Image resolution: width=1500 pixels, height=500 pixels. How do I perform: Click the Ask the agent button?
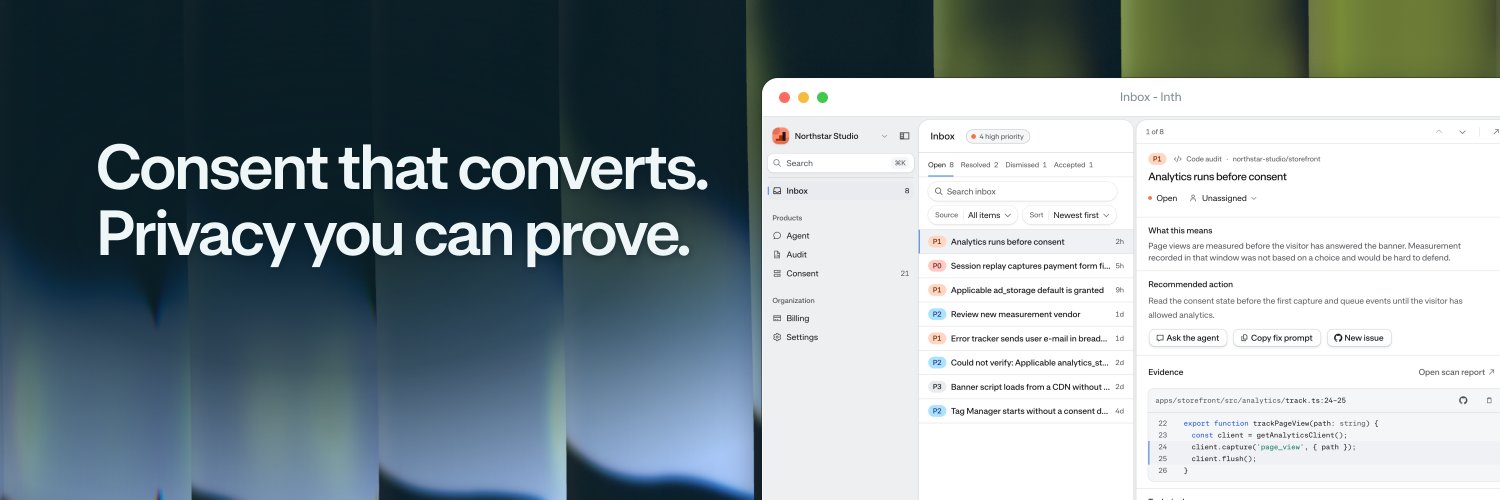tap(1188, 338)
